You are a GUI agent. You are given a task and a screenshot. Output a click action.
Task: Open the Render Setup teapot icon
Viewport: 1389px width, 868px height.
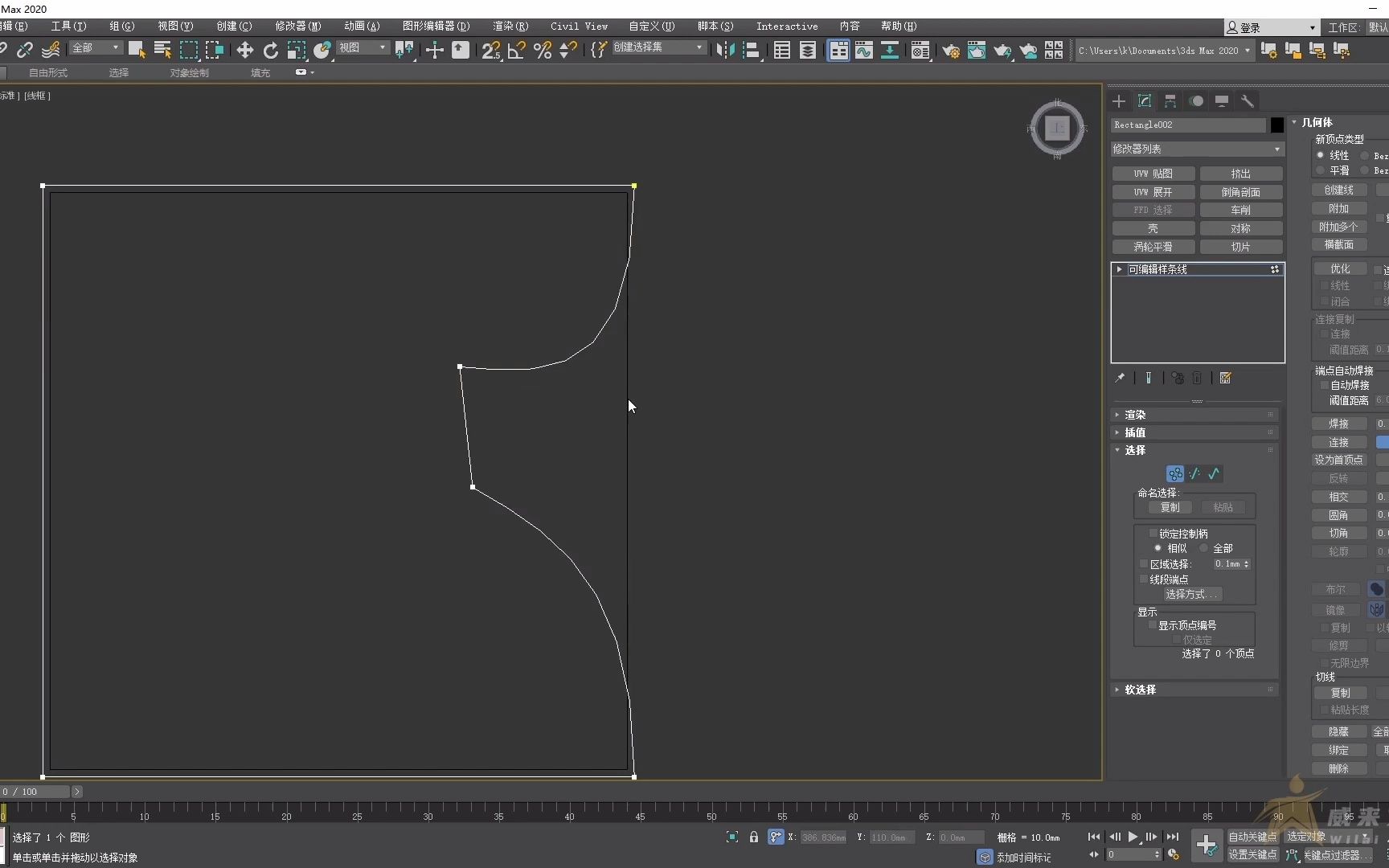[x=951, y=50]
